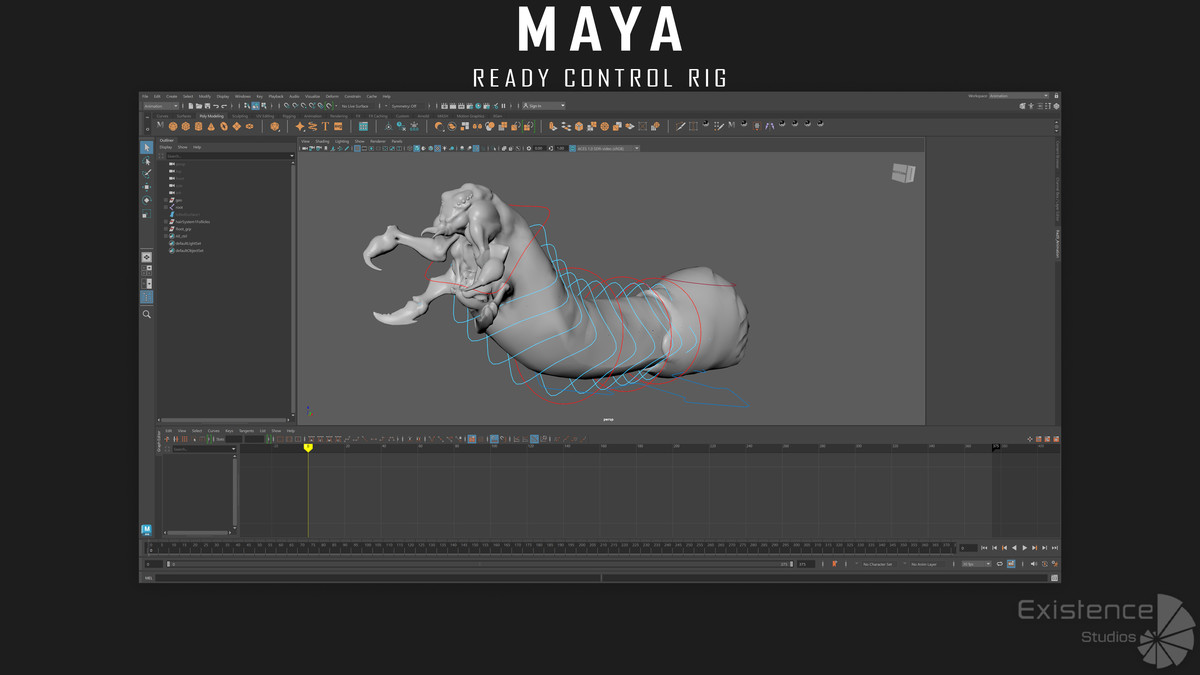Open the Workspace dropdown
Screen dimensions: 1200x675
coord(1018,96)
